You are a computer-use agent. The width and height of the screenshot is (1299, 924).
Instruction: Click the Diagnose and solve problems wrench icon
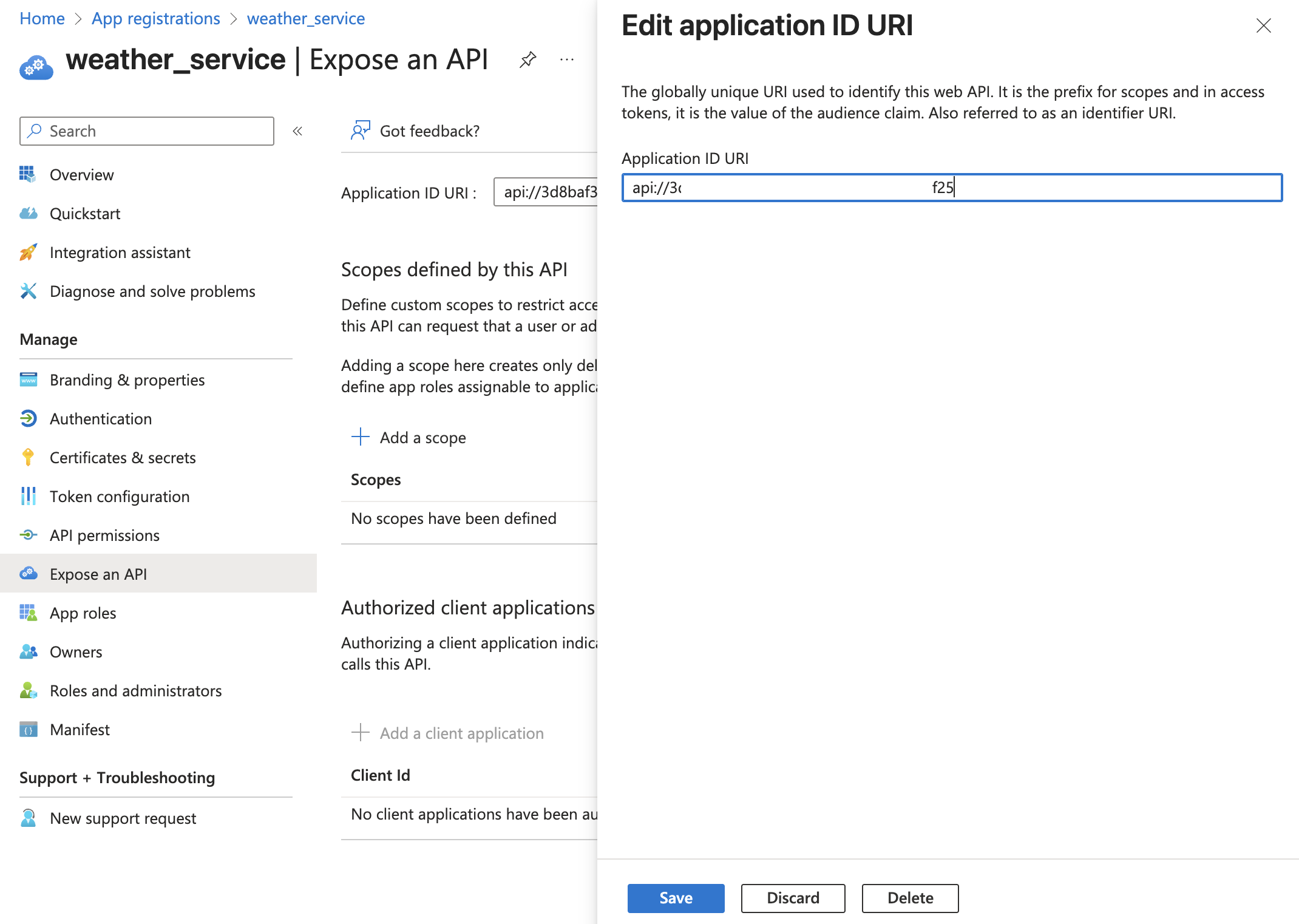point(28,291)
